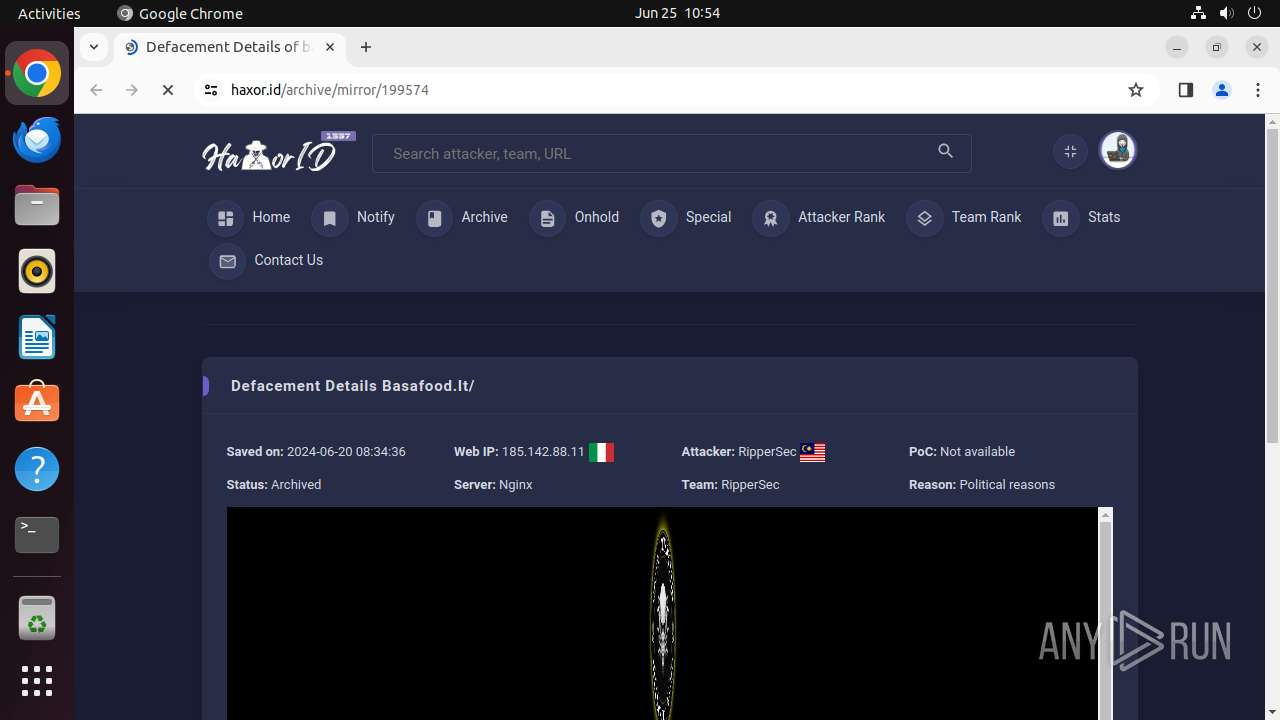Open Terminal from the dock
This screenshot has width=1280, height=720.
pos(37,535)
